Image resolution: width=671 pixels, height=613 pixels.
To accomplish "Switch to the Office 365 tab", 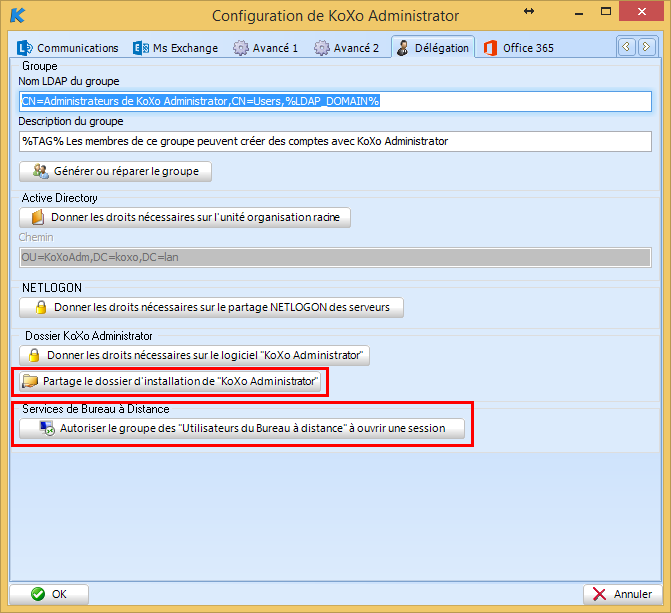I will point(518,48).
